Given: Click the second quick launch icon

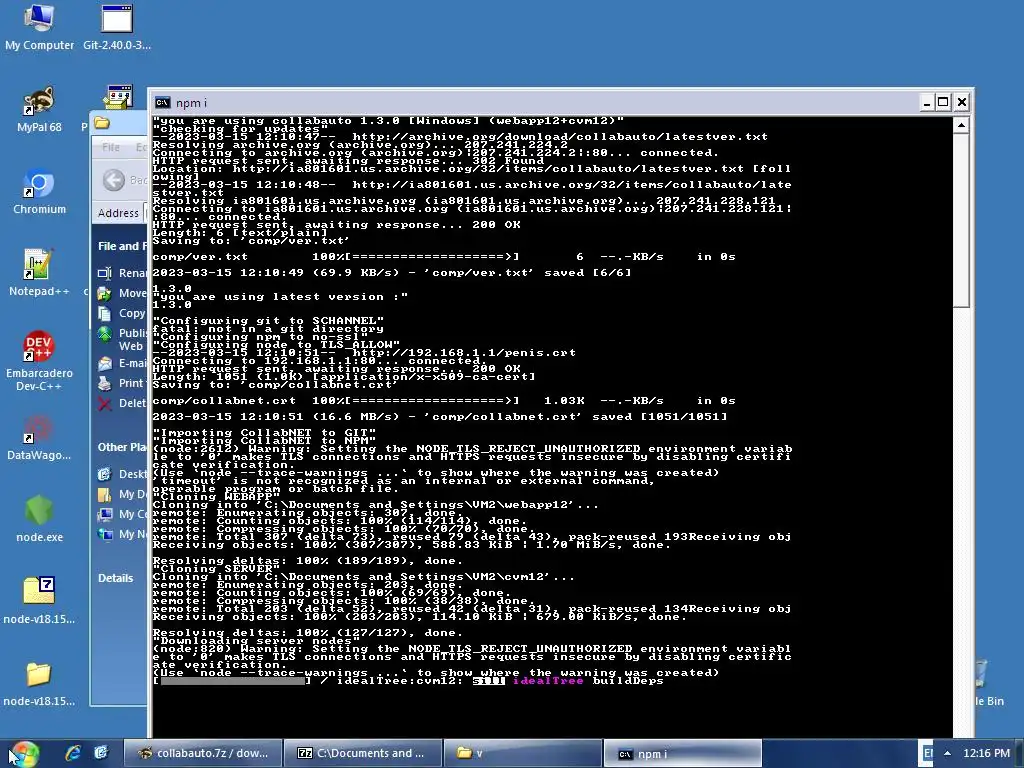Looking at the screenshot, I should 101,753.
